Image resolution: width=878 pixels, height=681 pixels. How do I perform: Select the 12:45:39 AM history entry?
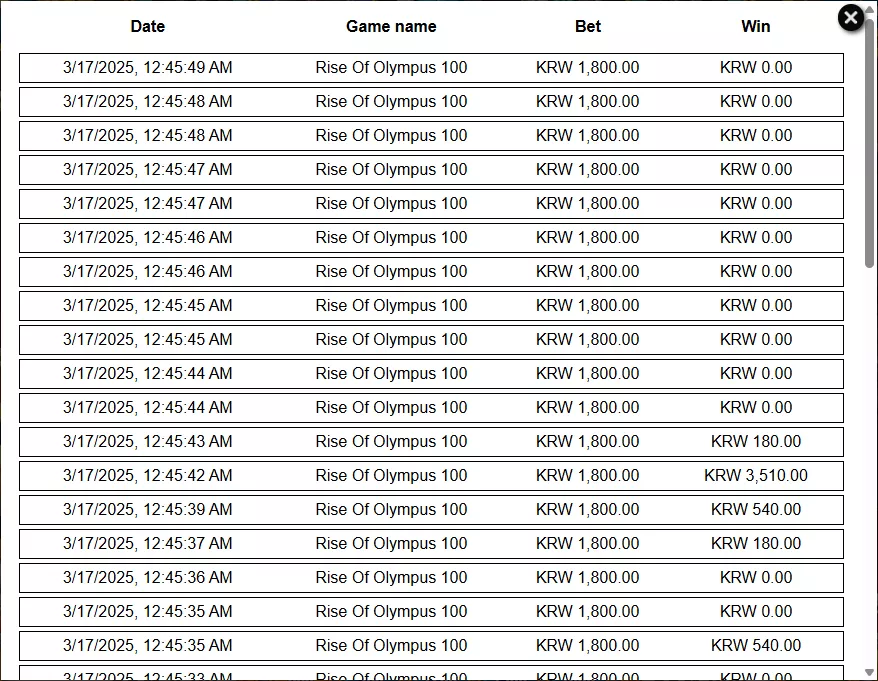pos(431,510)
